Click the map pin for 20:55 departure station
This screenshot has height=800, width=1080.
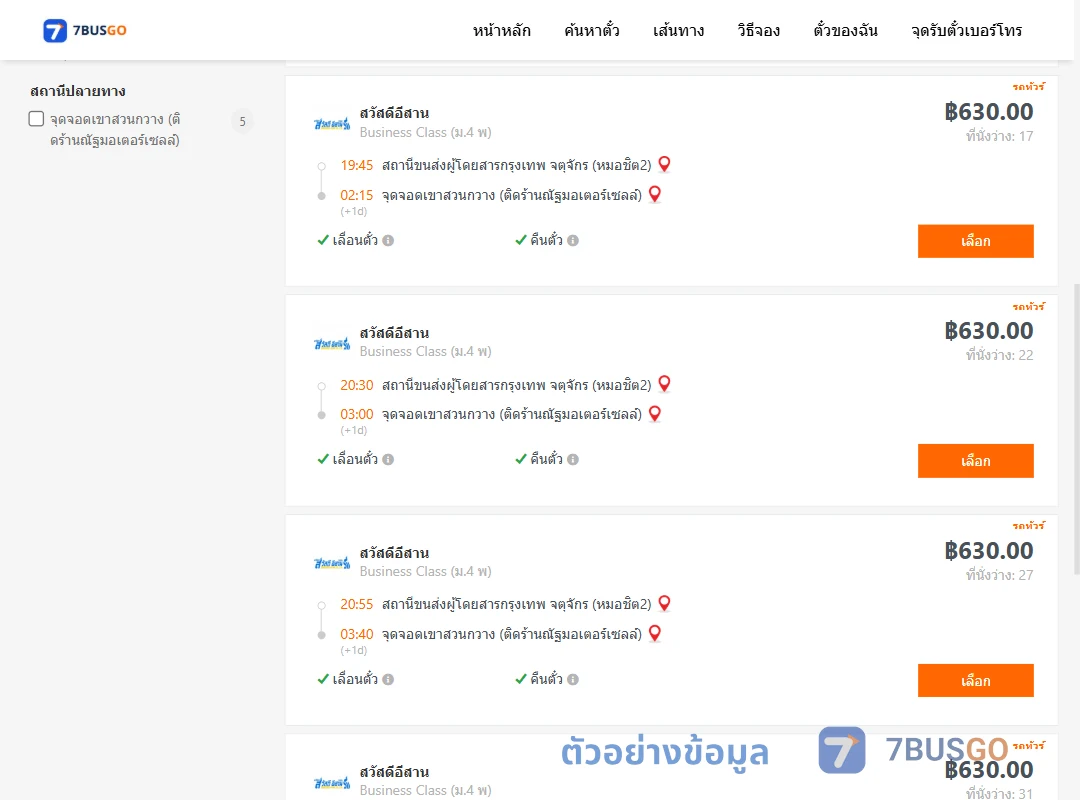(664, 604)
